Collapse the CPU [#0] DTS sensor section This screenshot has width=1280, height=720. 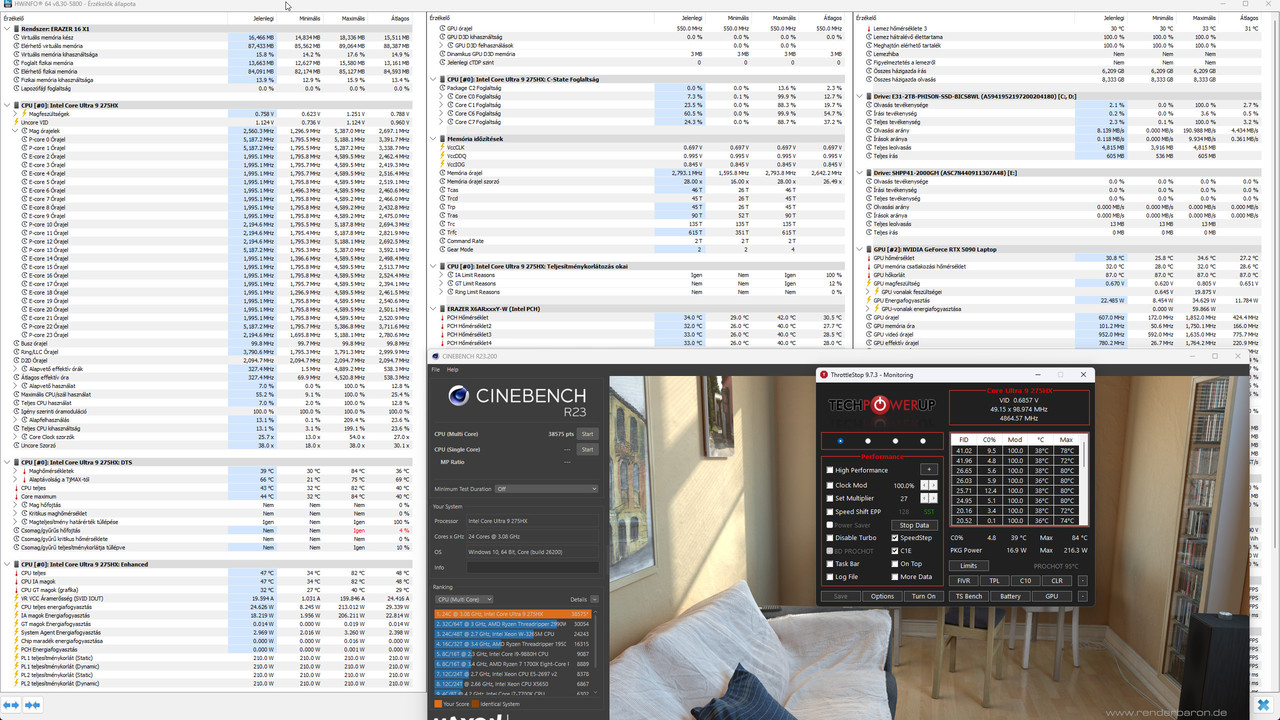click(6, 462)
